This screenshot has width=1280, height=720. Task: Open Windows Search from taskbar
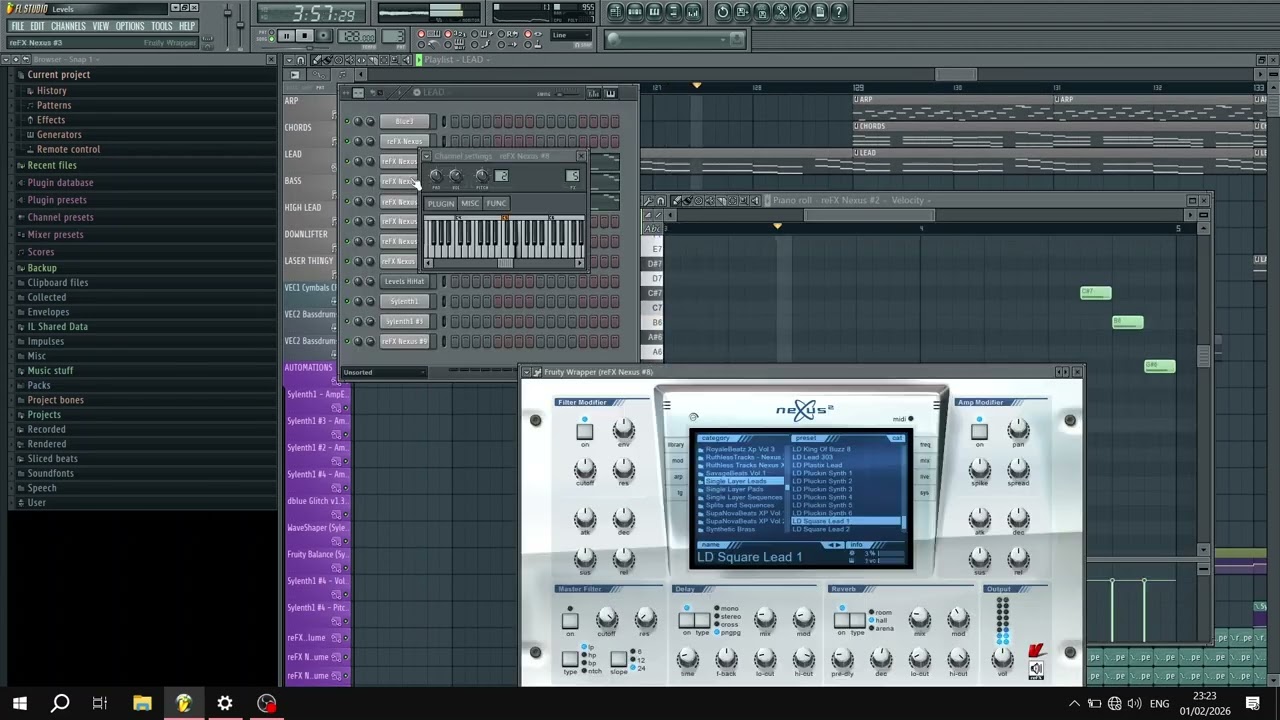pyautogui.click(x=60, y=703)
